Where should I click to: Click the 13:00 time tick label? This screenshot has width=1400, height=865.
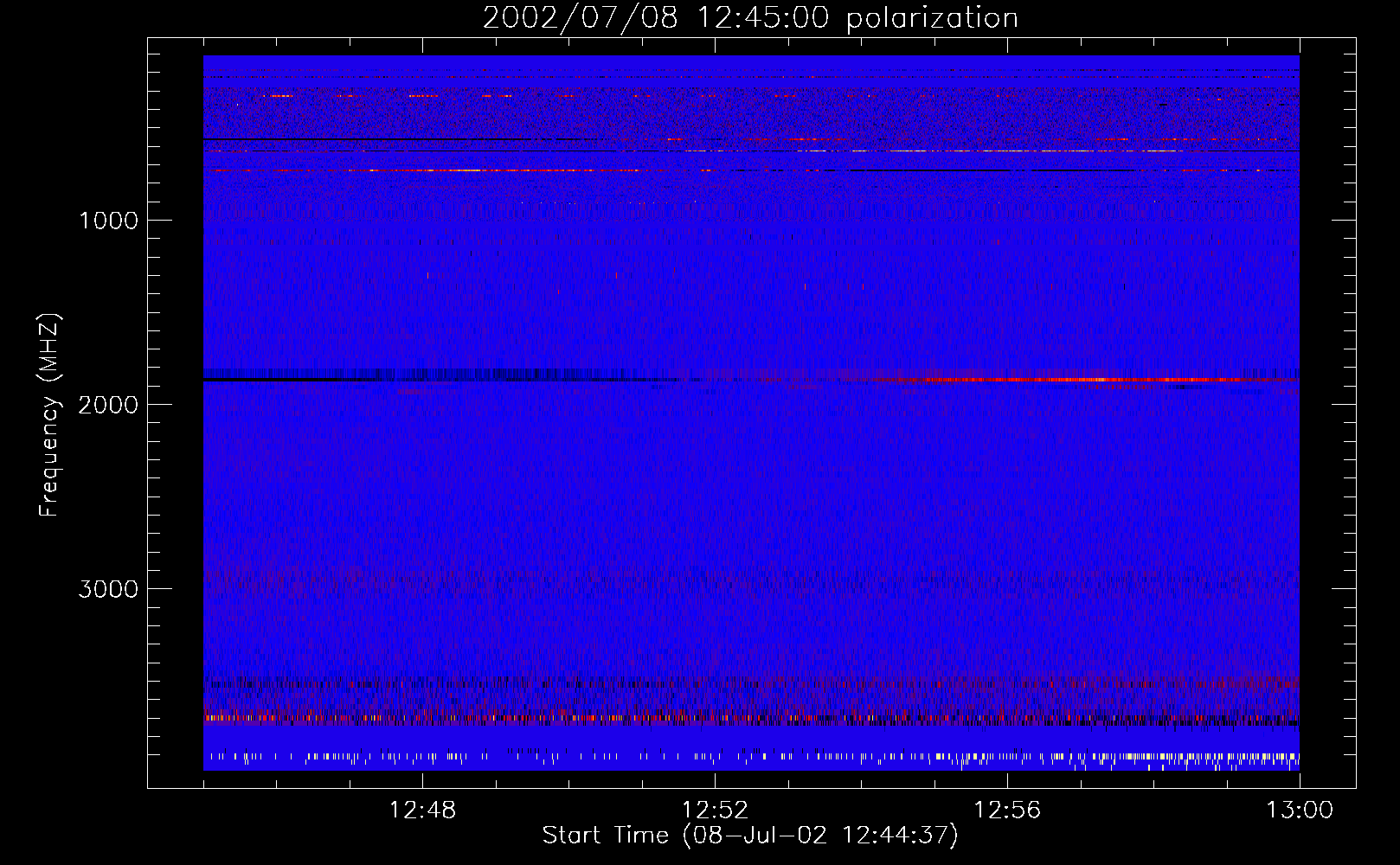(1300, 811)
